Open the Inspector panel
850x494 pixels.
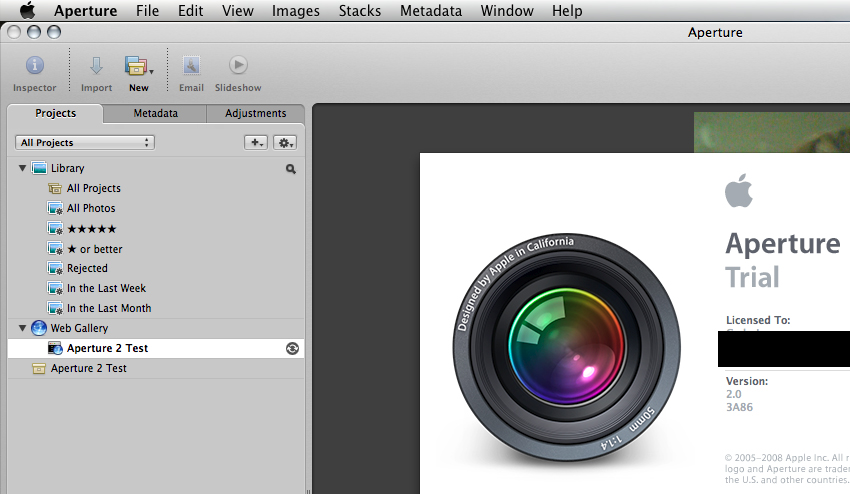(35, 74)
